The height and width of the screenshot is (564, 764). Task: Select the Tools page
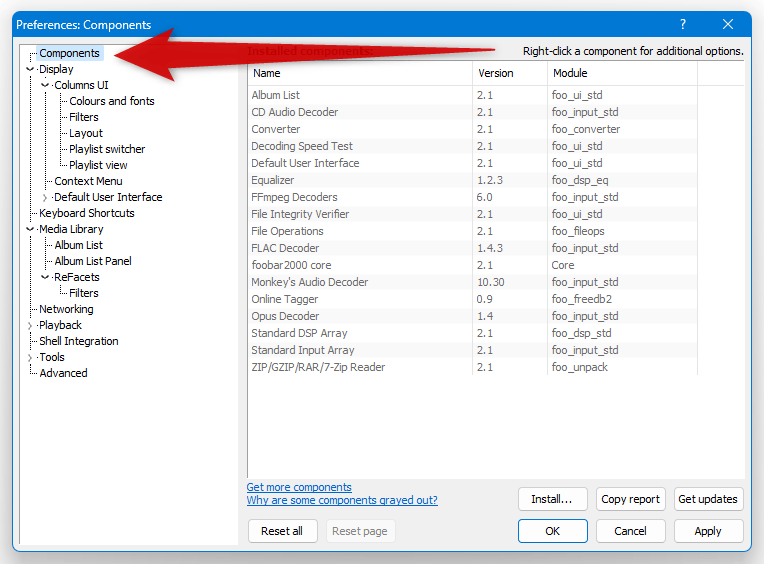[52, 357]
